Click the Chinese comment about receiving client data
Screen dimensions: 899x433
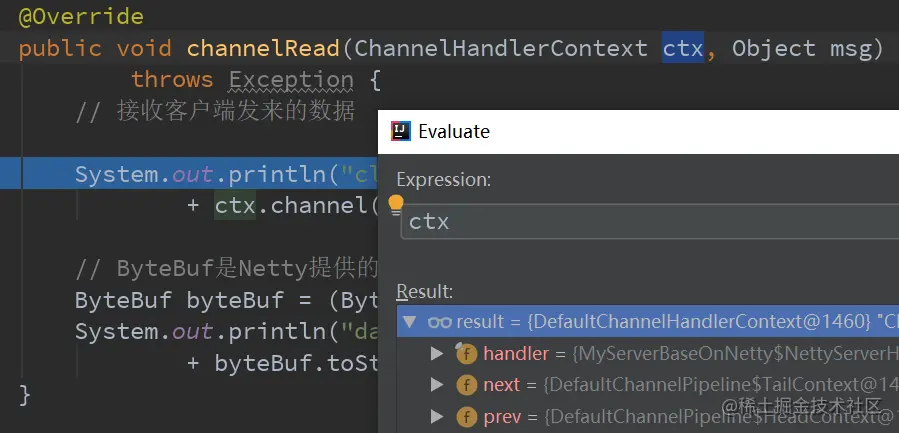(215, 111)
